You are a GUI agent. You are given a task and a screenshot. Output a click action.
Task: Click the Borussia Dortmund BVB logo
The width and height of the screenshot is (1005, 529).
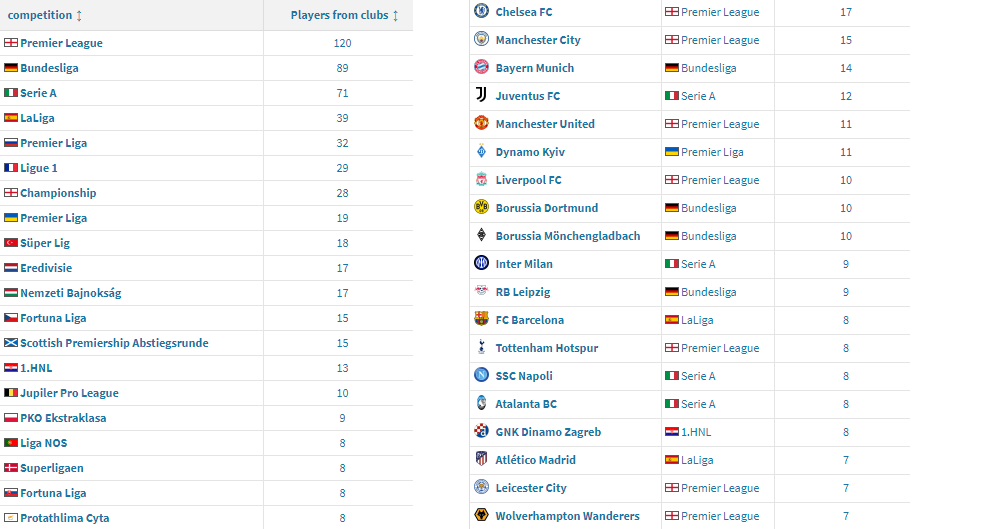click(x=481, y=207)
